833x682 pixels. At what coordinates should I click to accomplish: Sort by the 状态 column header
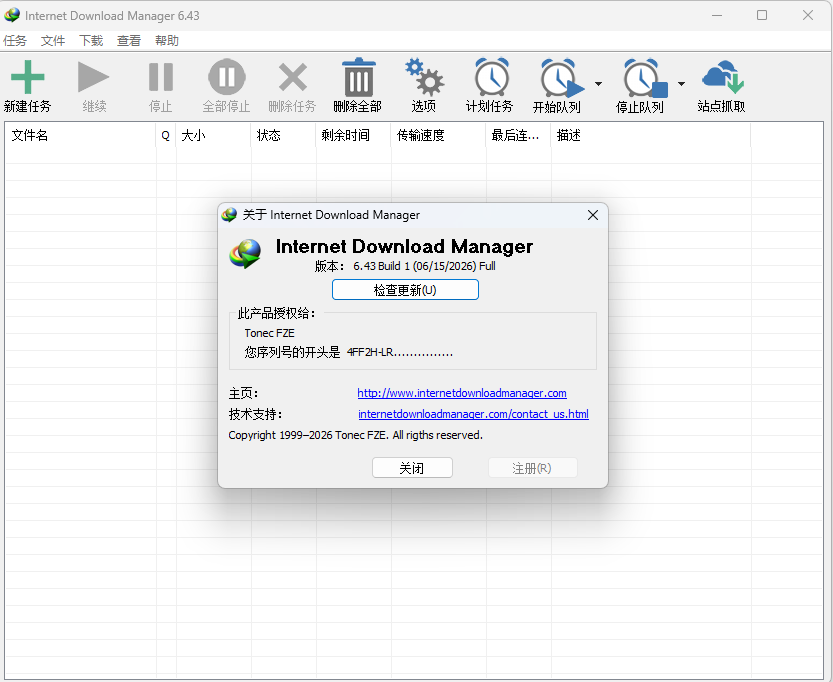(284, 135)
